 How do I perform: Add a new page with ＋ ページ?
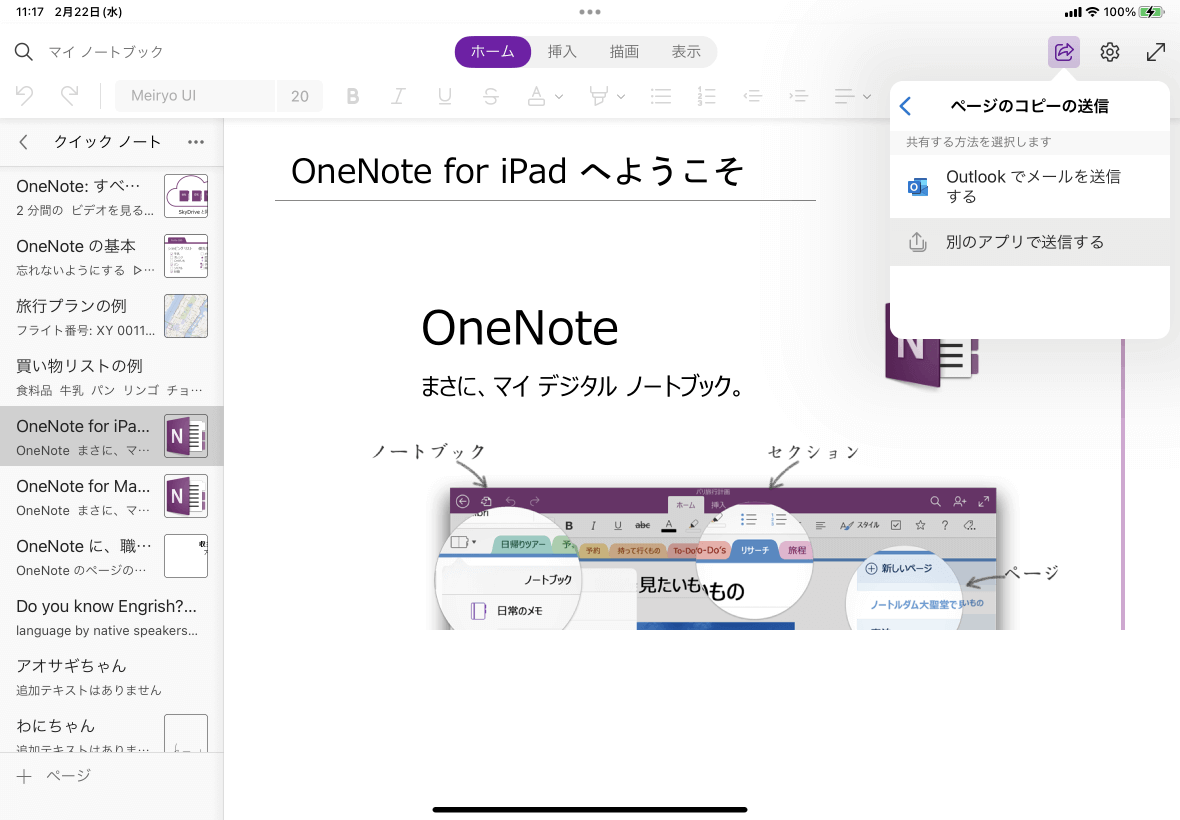click(x=53, y=776)
